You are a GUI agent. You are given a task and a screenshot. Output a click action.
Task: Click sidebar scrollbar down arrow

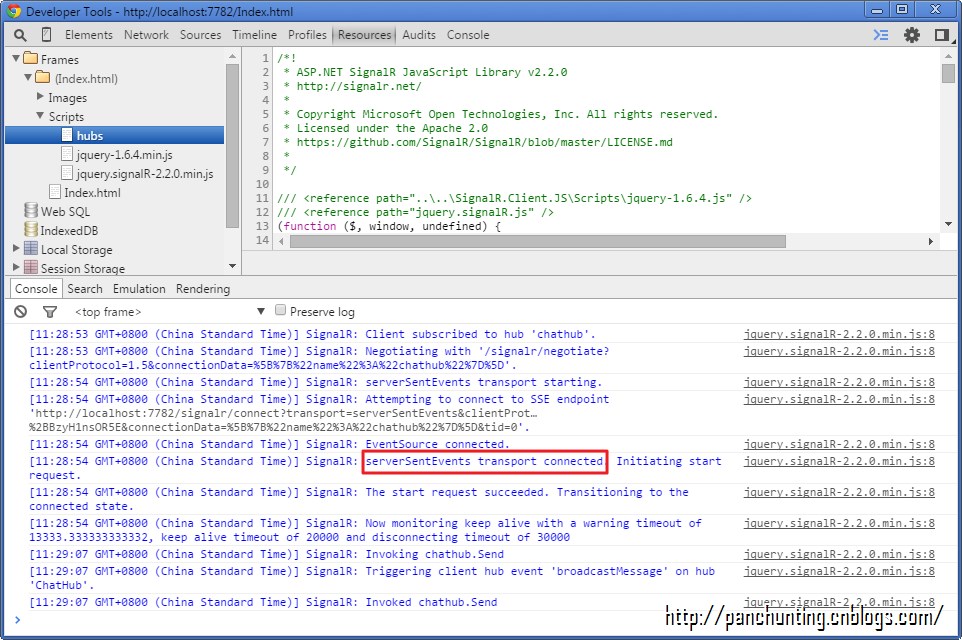pos(232,266)
